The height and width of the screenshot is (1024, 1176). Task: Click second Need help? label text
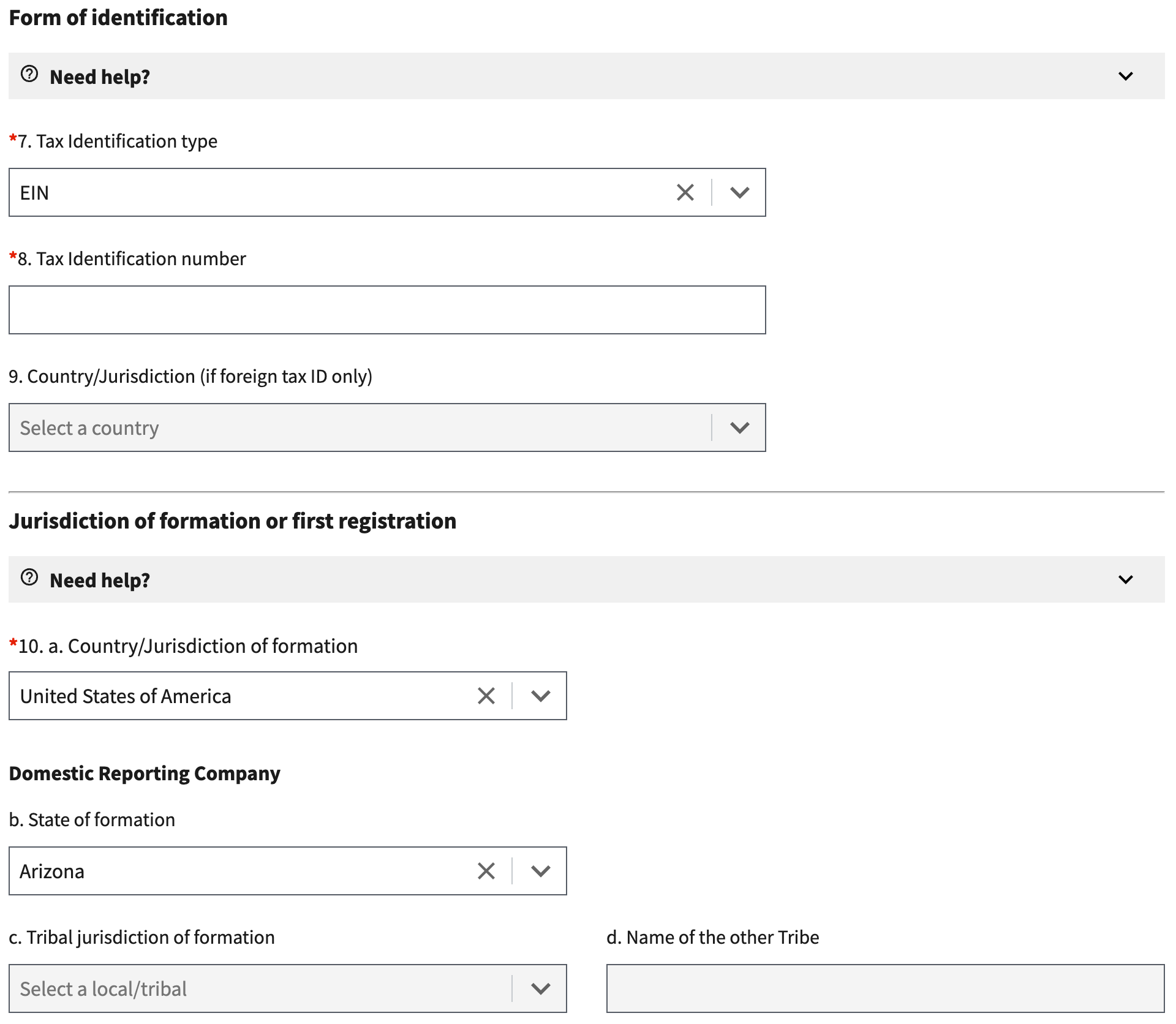100,581
